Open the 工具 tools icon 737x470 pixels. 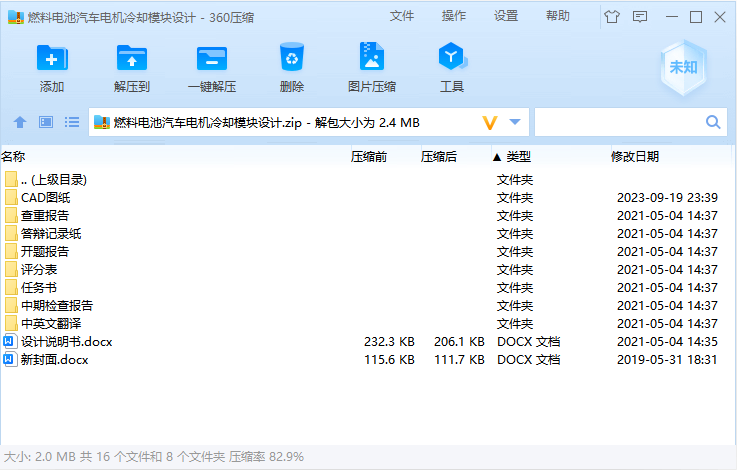click(x=452, y=56)
